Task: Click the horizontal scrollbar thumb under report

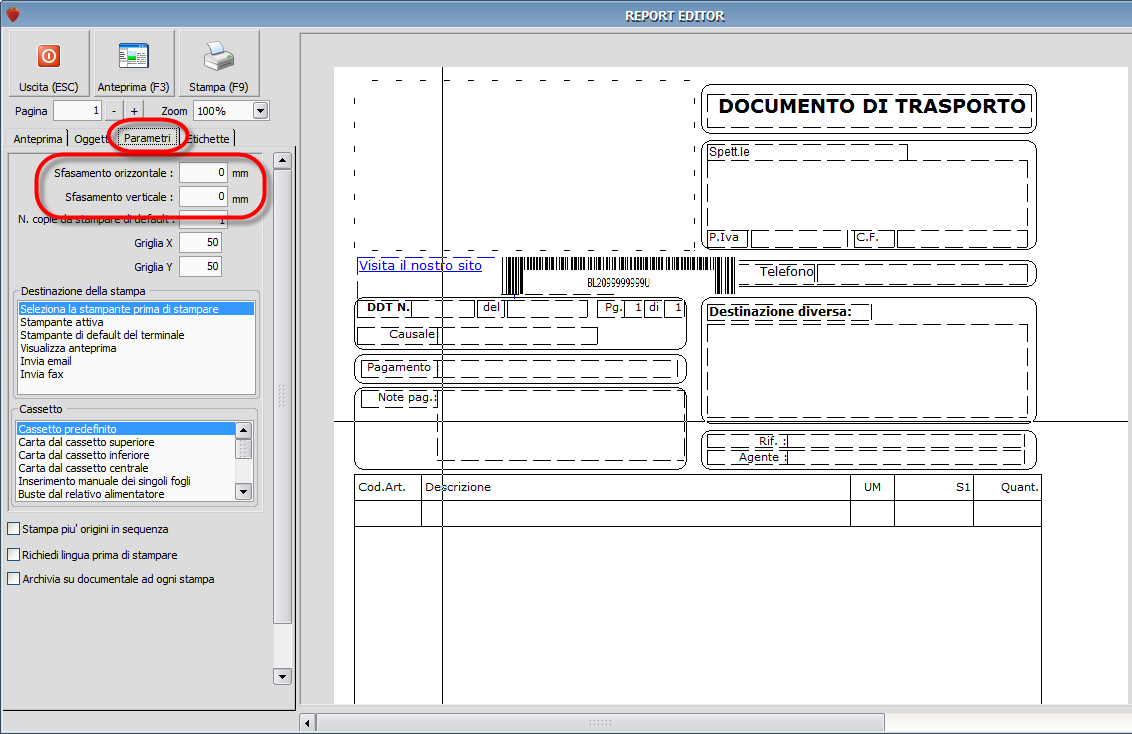Action: [x=600, y=722]
